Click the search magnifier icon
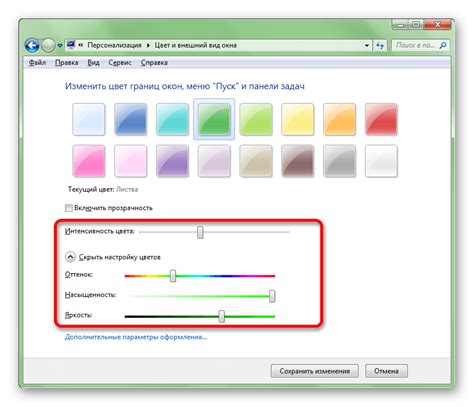This screenshot has width=474, height=407. pyautogui.click(x=443, y=45)
